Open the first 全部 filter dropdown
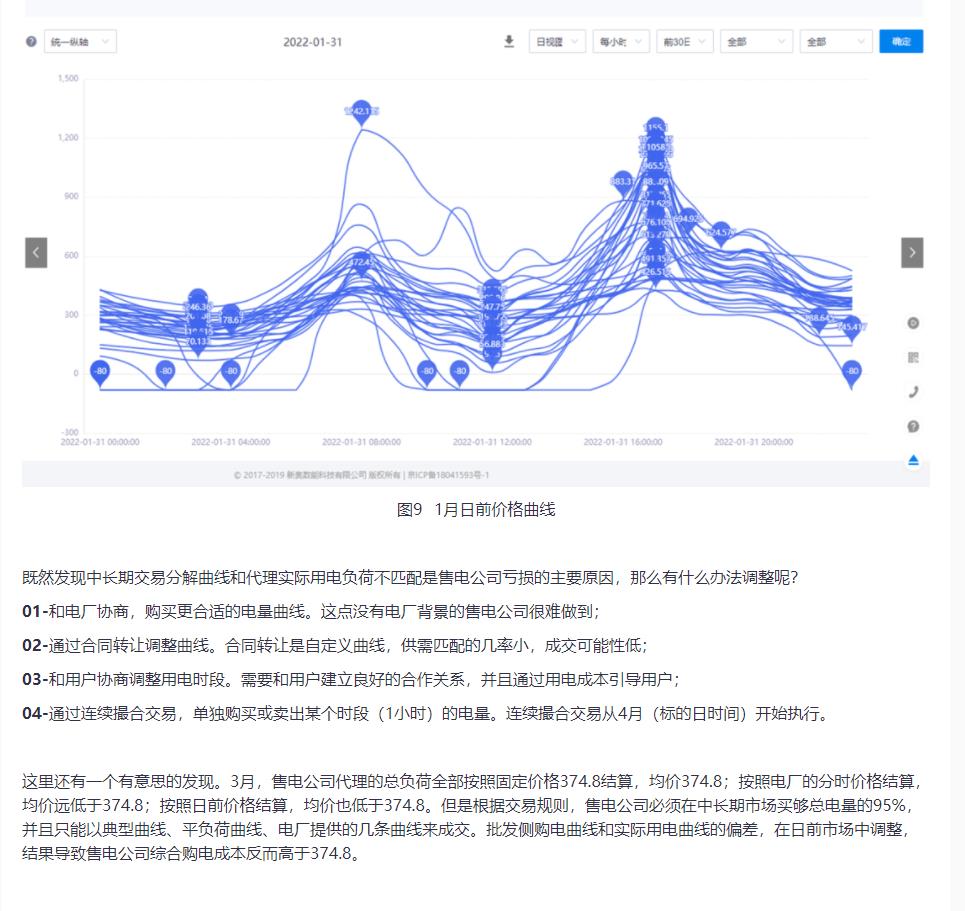The width and height of the screenshot is (965, 911). [756, 42]
